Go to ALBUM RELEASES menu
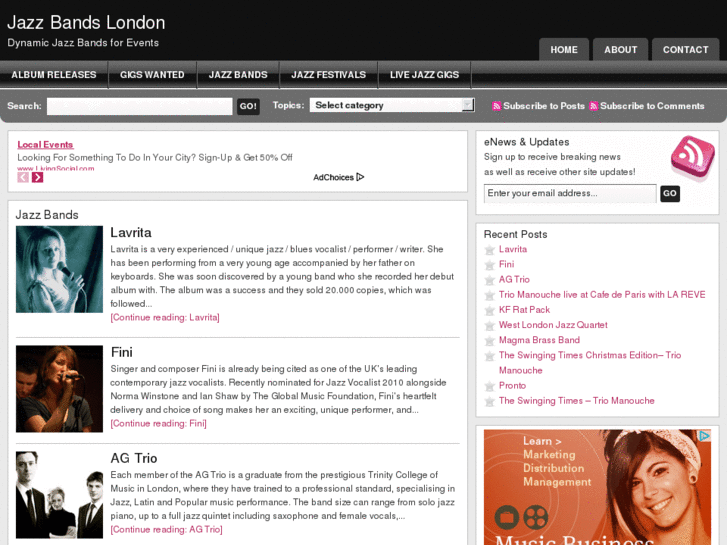The image size is (727, 545). 54,75
